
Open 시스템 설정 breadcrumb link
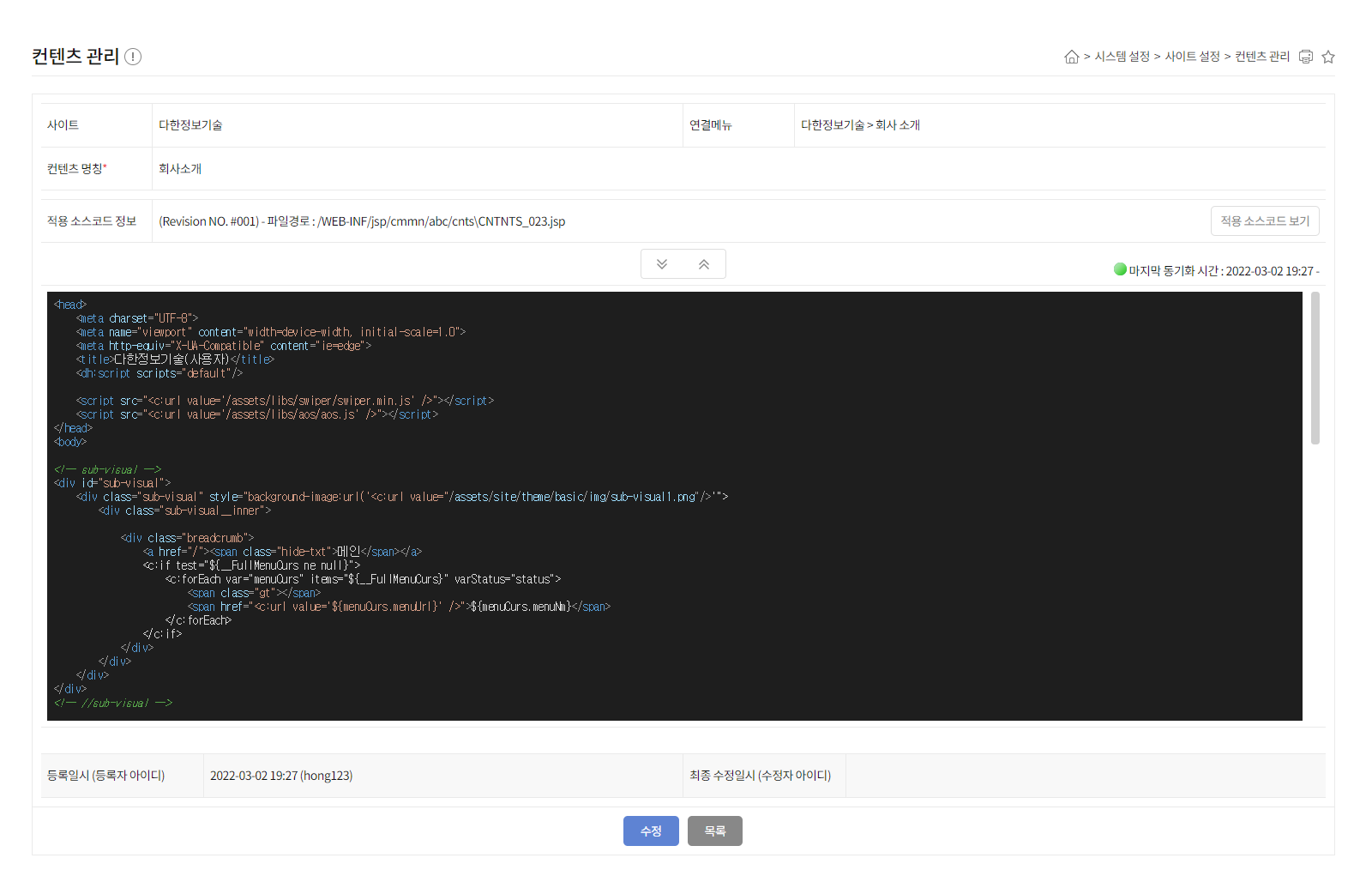click(1122, 57)
